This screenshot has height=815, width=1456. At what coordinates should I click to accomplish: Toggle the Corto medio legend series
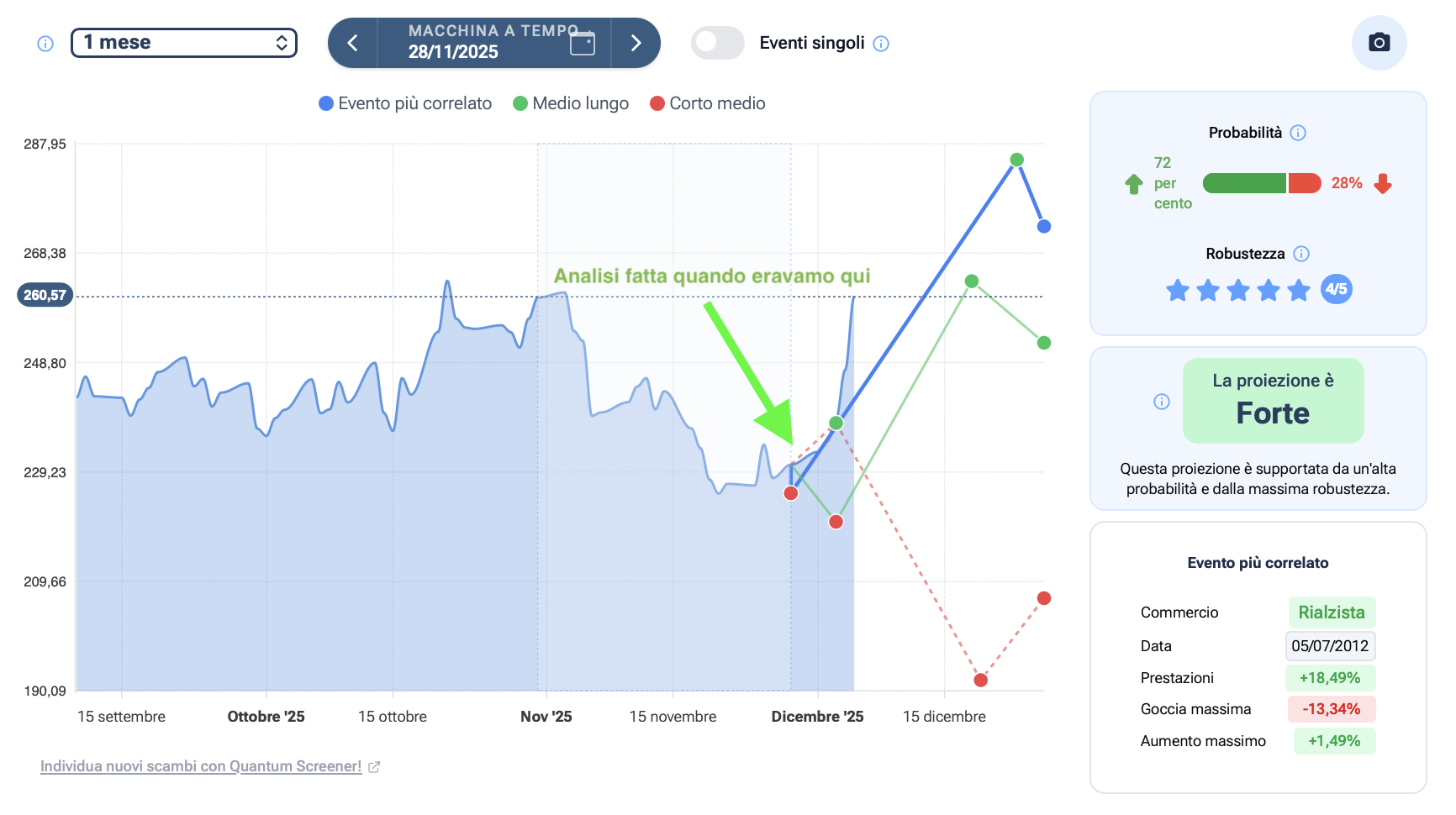[708, 103]
